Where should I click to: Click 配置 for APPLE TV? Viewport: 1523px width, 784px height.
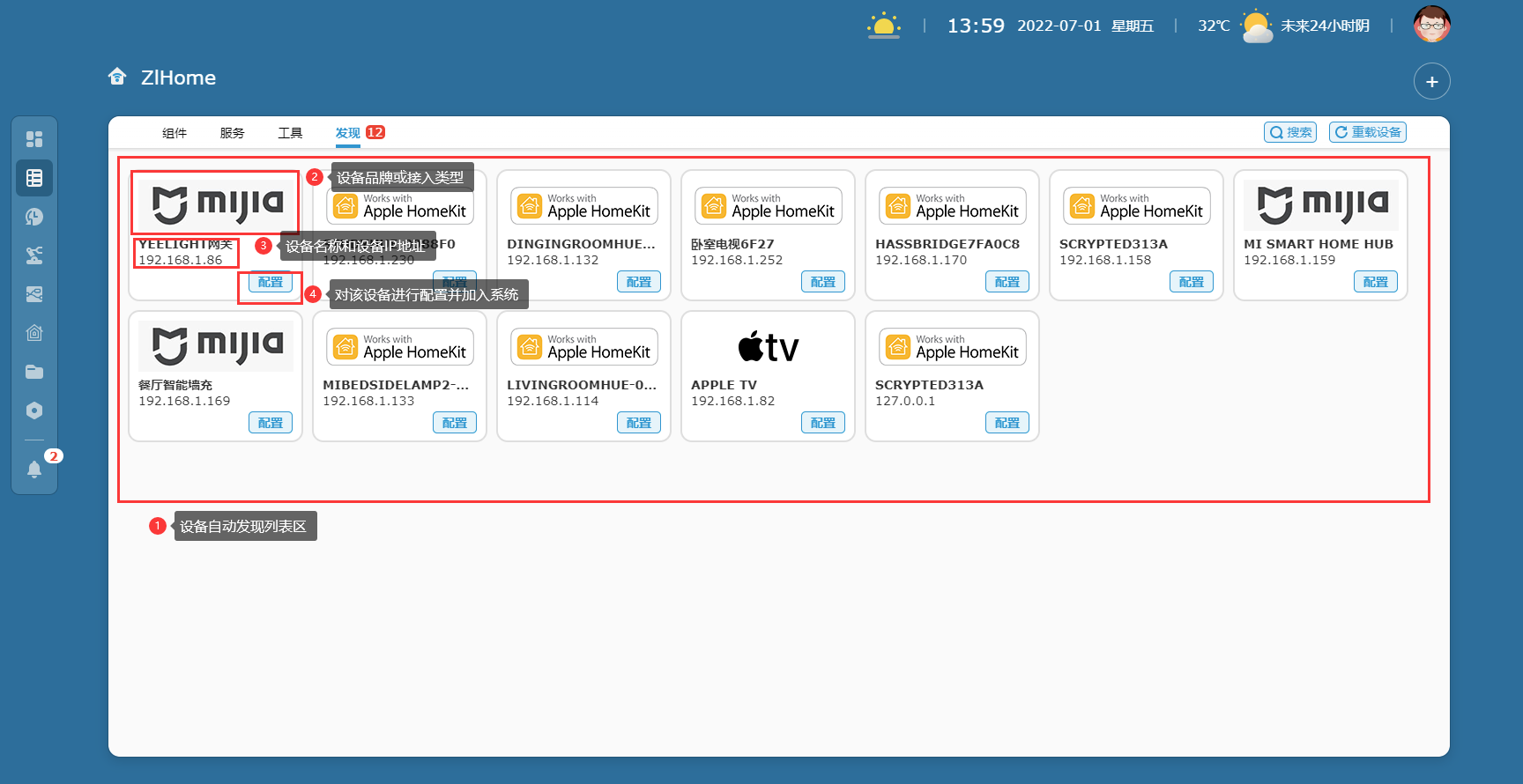pos(823,423)
